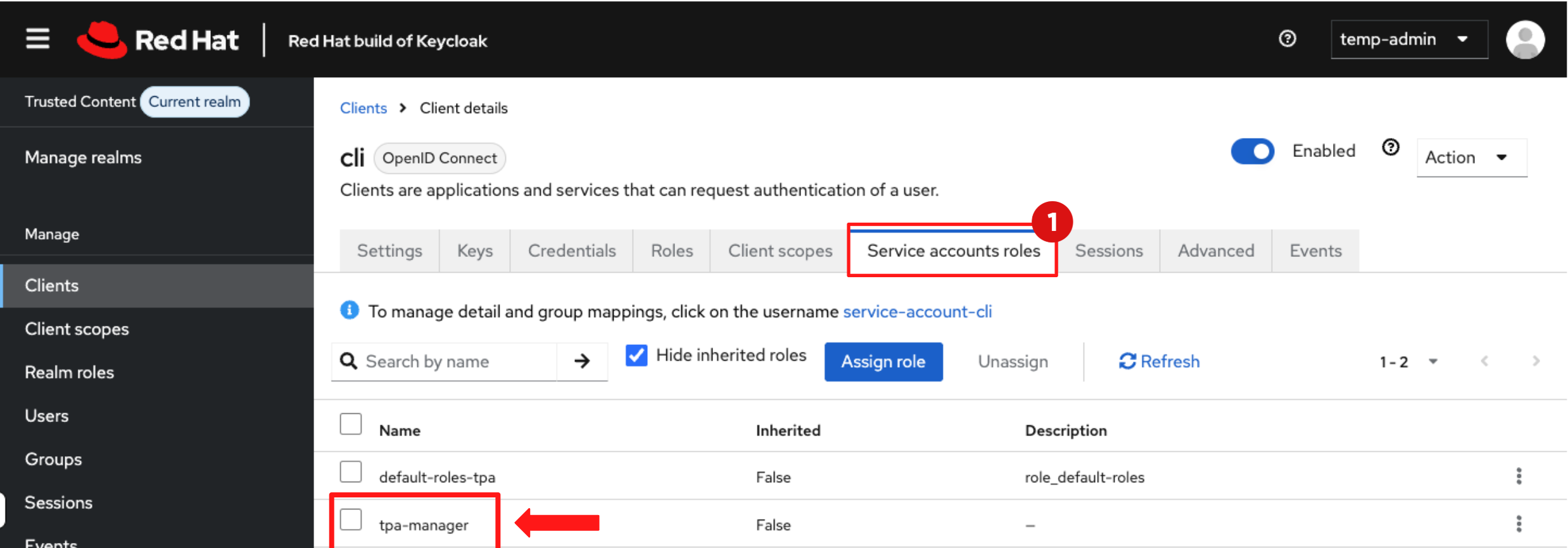Open kebab menu for tpa-manager row
This screenshot has height=548, width=1568.
[x=1519, y=524]
